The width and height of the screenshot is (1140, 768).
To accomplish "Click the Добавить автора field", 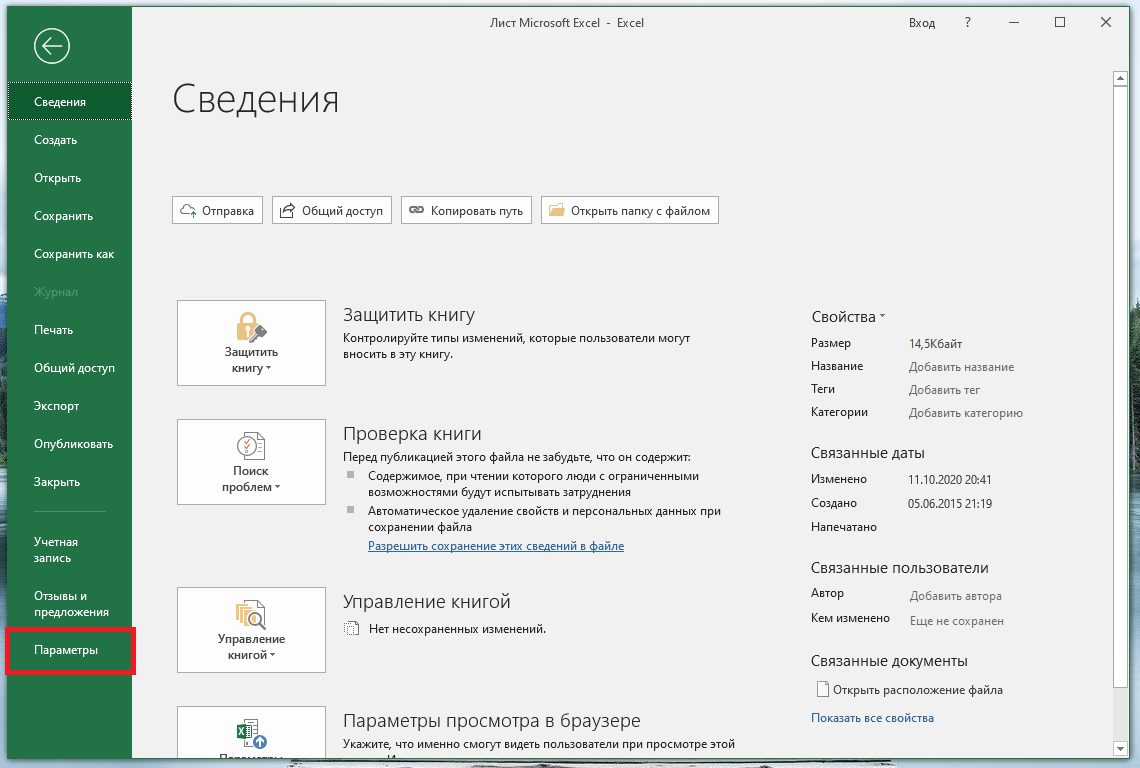I will click(955, 596).
